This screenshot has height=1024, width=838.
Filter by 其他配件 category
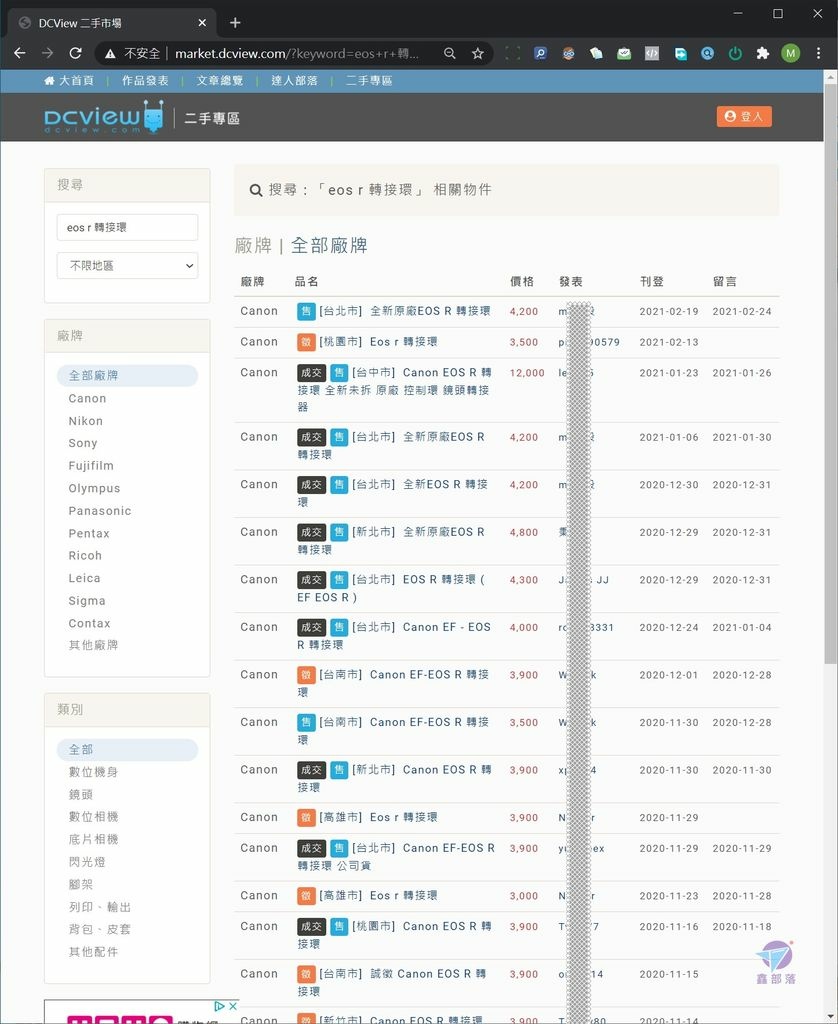(x=93, y=952)
